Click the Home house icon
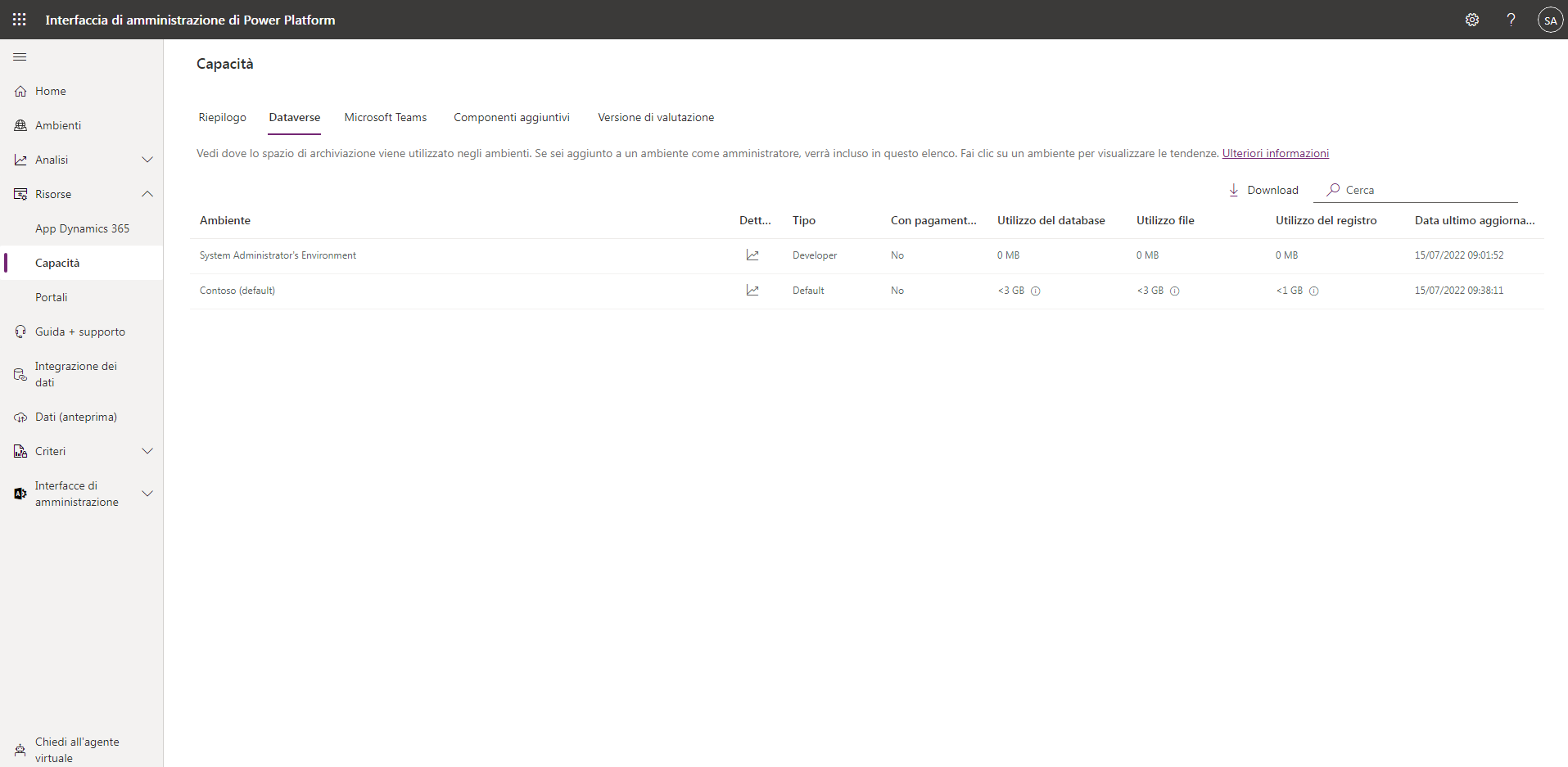Viewport: 1568px width, 767px height. point(20,91)
